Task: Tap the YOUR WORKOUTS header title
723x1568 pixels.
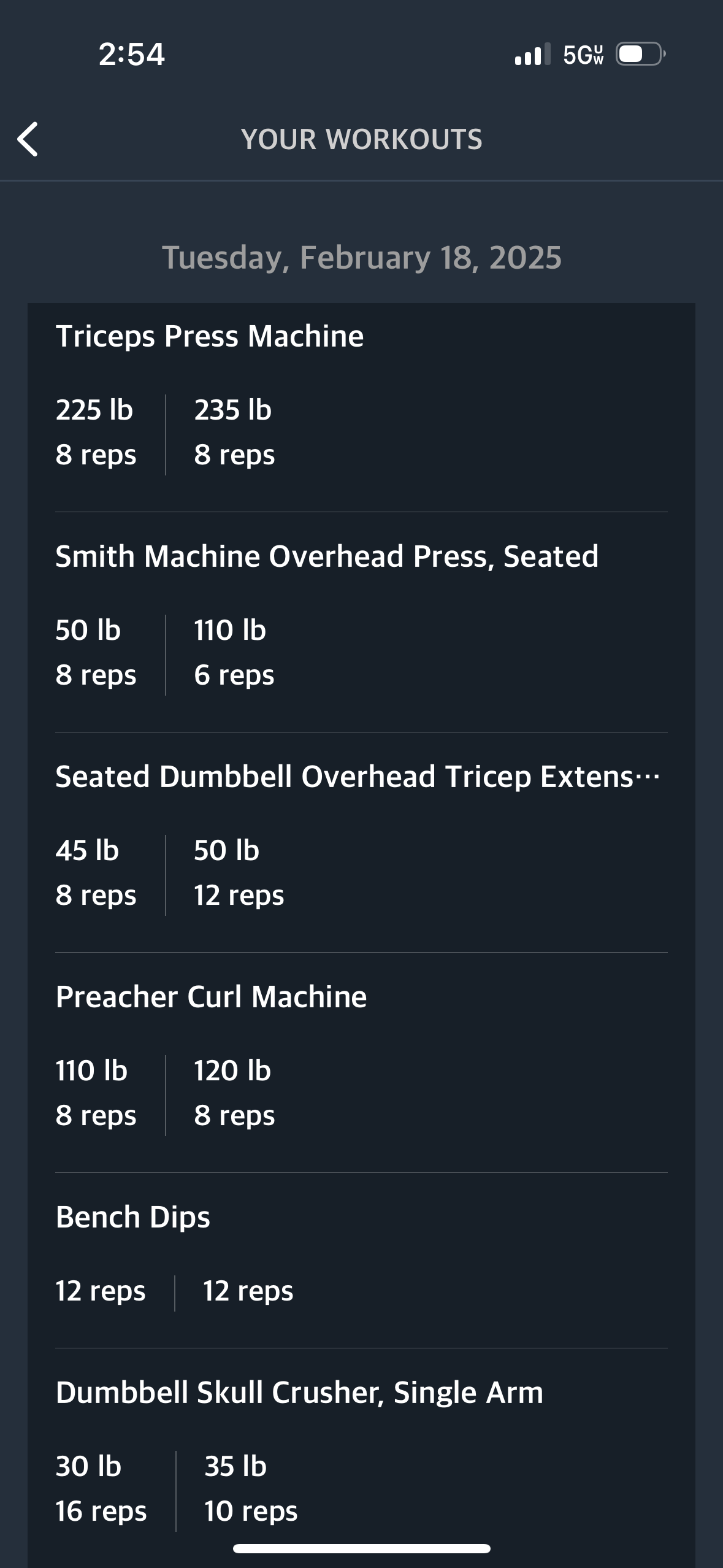Action: tap(361, 139)
